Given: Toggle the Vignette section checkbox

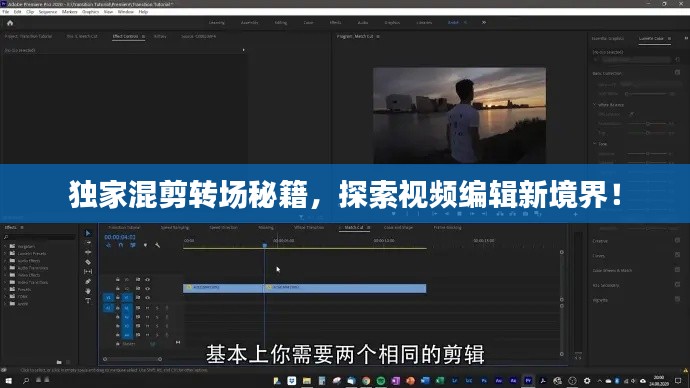Looking at the screenshot, I should click(x=677, y=299).
